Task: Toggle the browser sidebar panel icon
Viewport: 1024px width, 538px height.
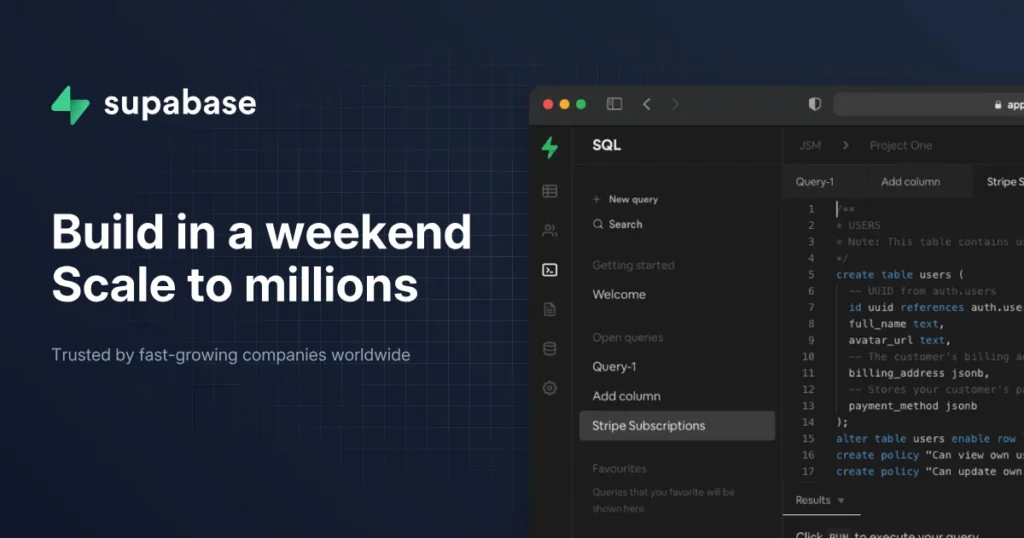Action: (x=615, y=104)
